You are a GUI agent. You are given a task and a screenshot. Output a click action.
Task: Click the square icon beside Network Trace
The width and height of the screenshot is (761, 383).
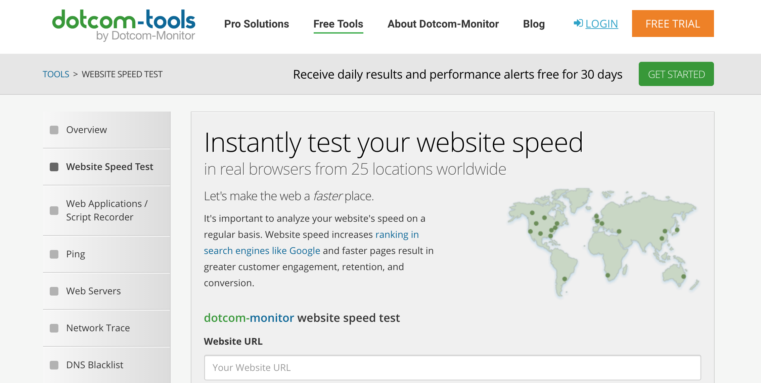click(54, 328)
